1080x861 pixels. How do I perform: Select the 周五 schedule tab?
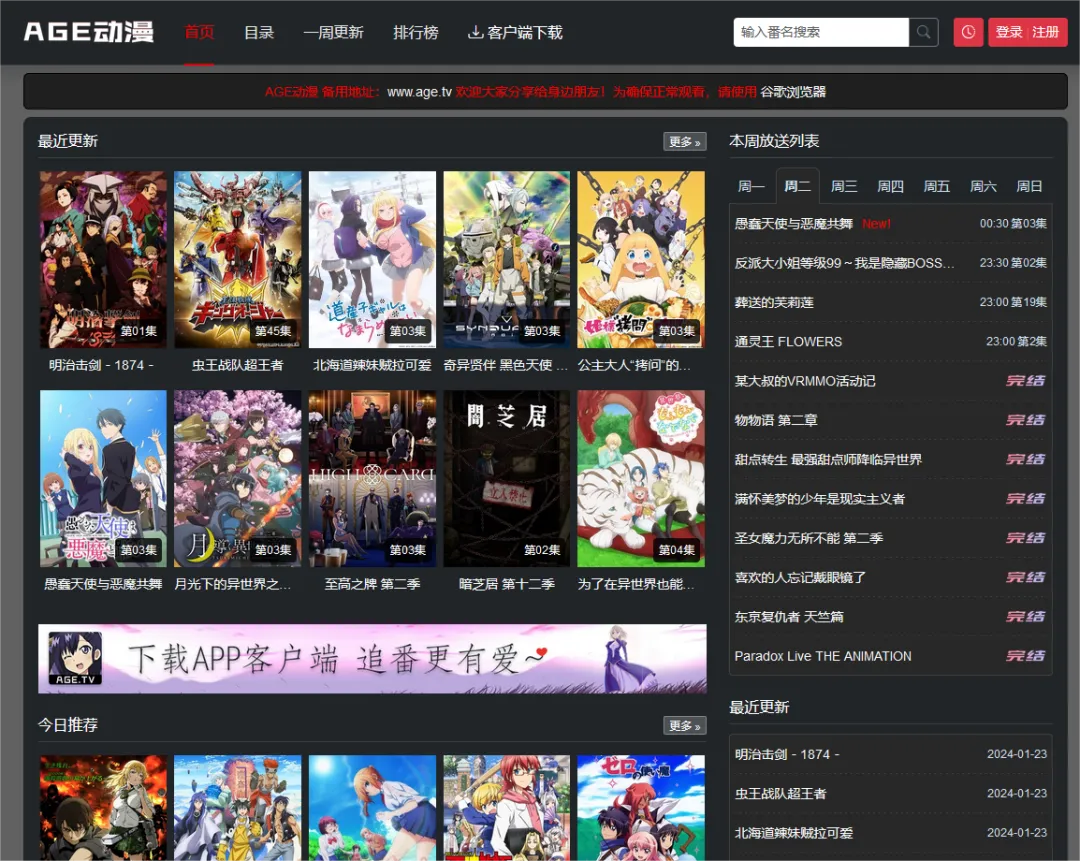point(937,186)
